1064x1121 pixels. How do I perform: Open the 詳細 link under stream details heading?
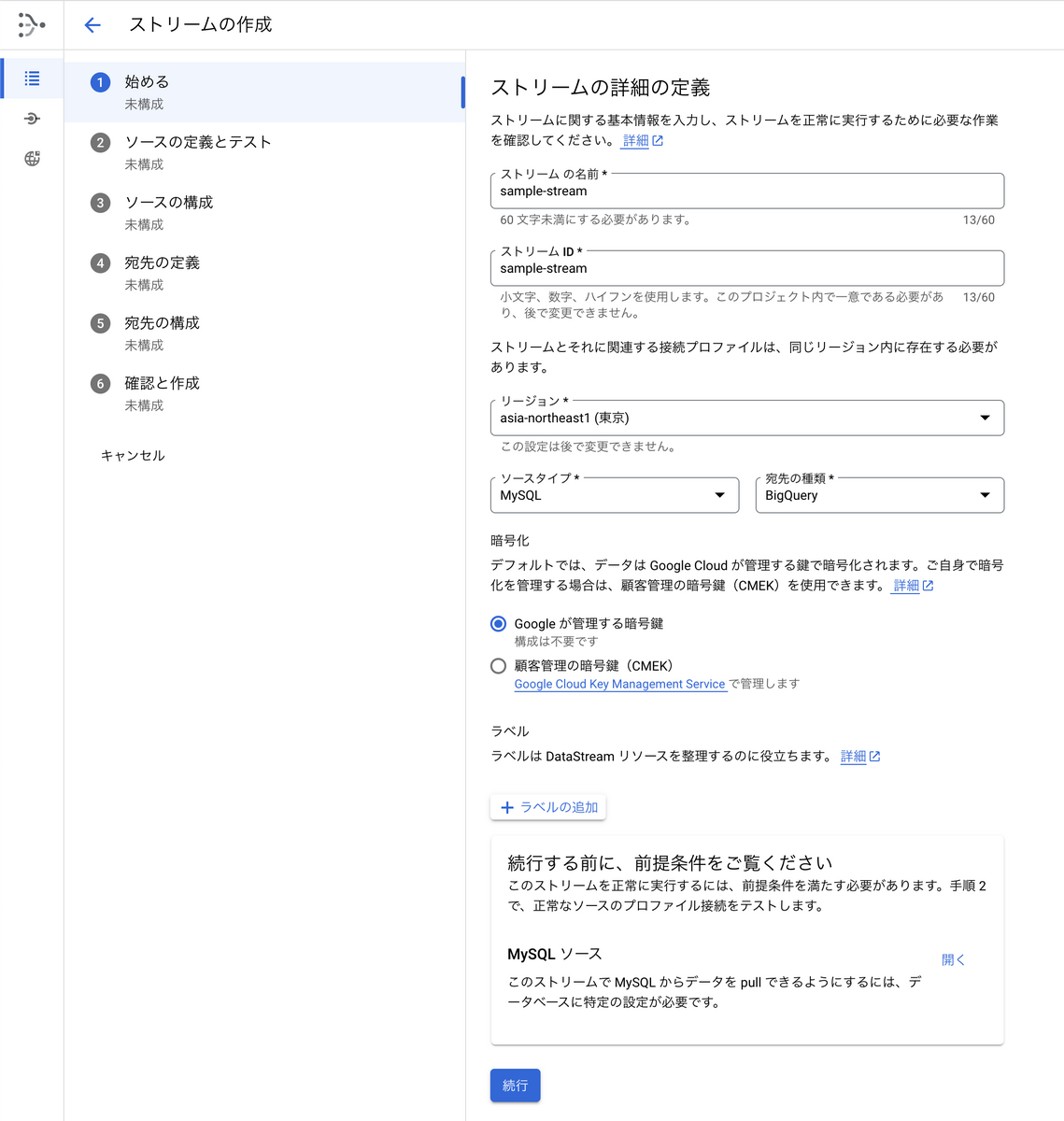[x=636, y=141]
